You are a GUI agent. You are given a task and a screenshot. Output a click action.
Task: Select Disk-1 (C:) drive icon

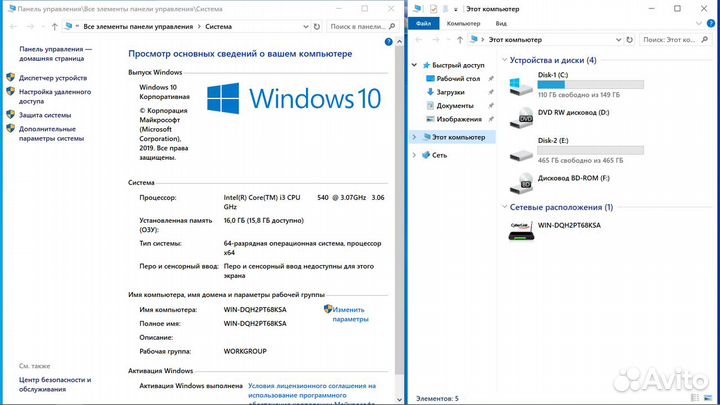pyautogui.click(x=521, y=86)
